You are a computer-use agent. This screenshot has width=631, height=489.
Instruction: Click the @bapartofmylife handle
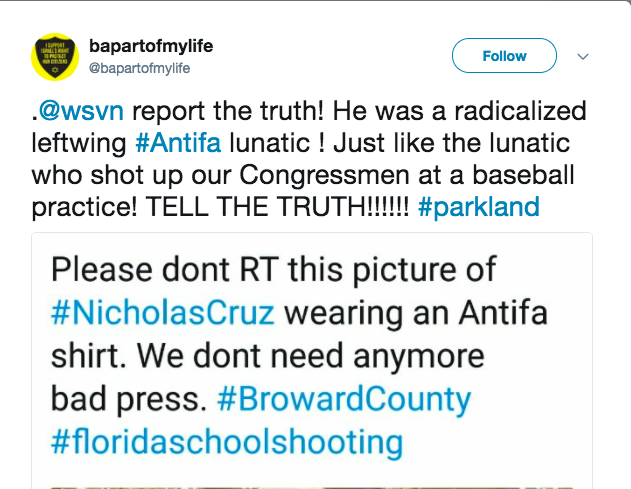tap(139, 68)
